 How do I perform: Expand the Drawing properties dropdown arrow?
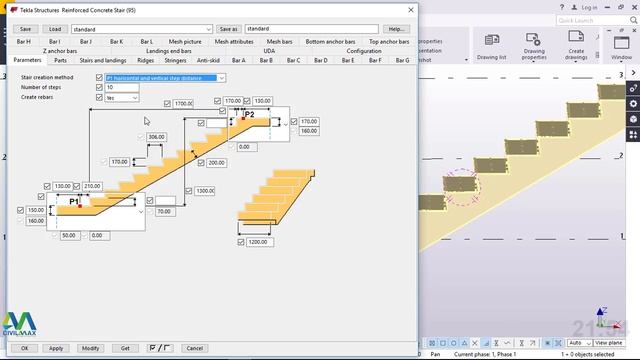pos(533,62)
